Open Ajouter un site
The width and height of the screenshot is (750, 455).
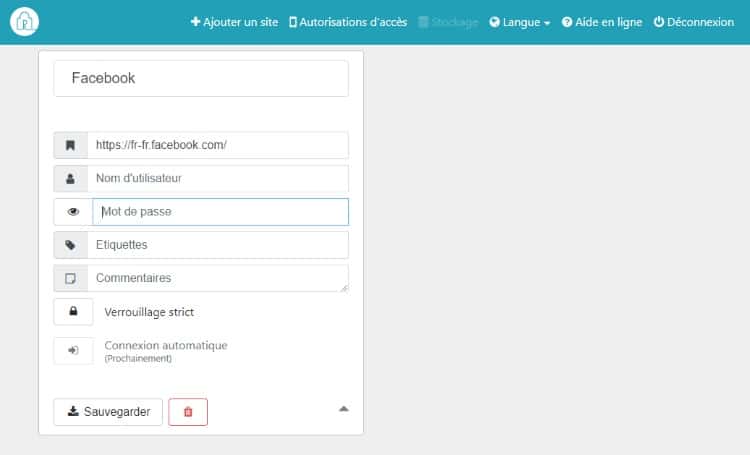(x=234, y=22)
